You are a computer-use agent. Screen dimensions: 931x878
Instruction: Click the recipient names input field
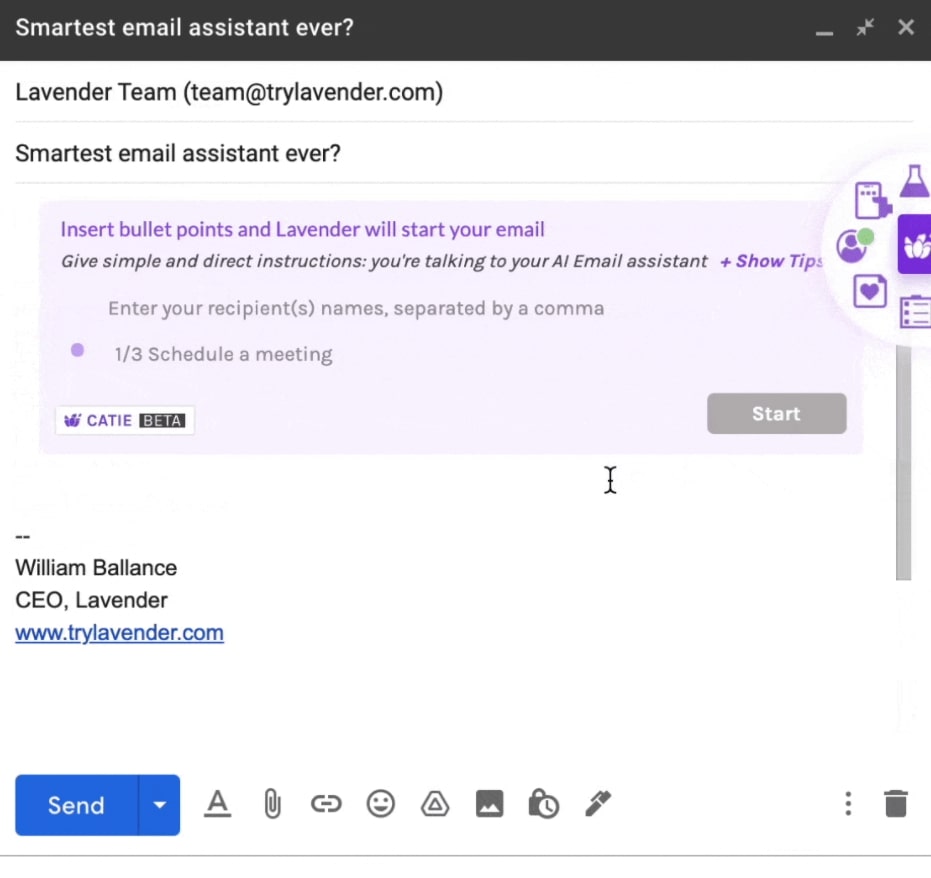pyautogui.click(x=356, y=308)
